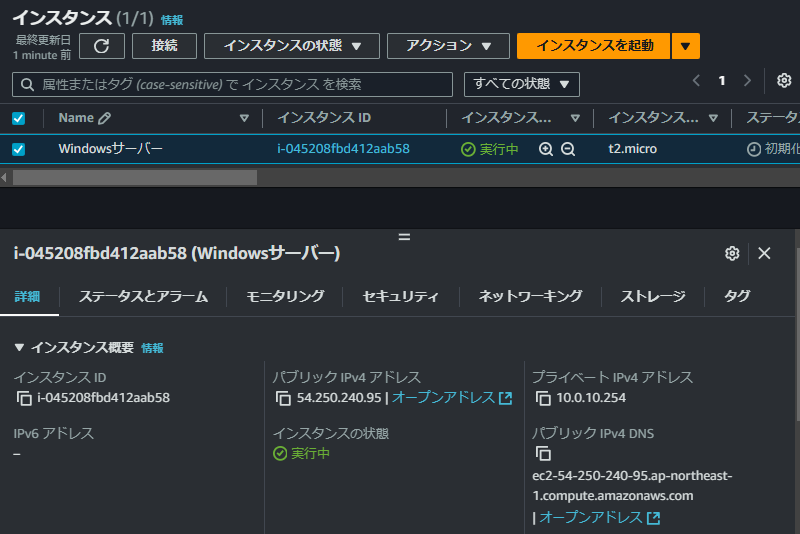Click the ec2-54-250-240-95 DNS name text
Screen dimensions: 800x534
point(632,486)
